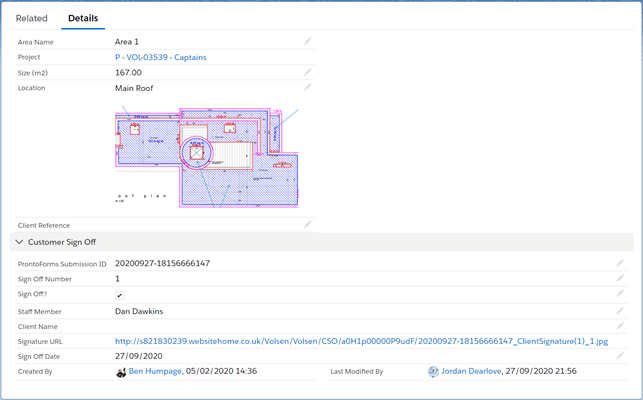Open the roof plan drawing image
Image resolution: width=643 pixels, height=400 pixels.
pyautogui.click(x=207, y=158)
